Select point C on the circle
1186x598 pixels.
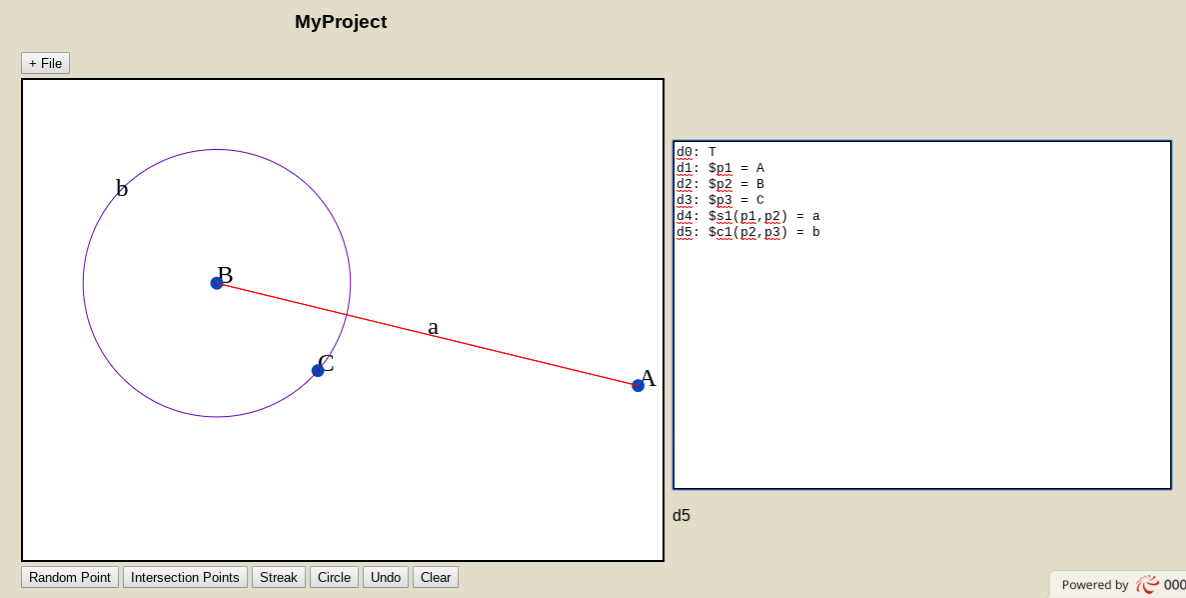[x=318, y=370]
